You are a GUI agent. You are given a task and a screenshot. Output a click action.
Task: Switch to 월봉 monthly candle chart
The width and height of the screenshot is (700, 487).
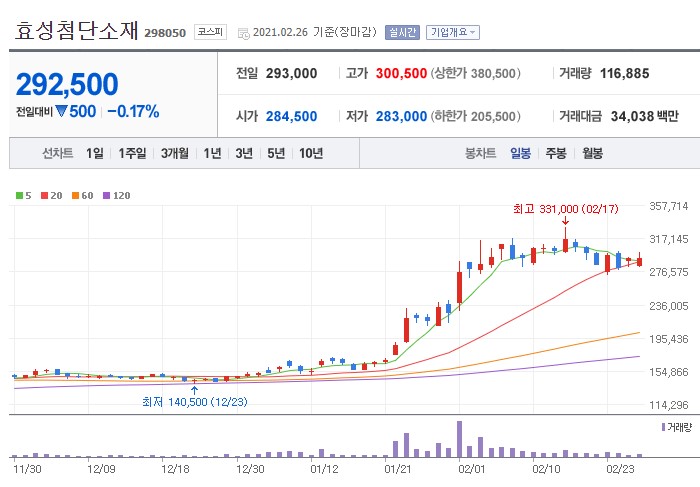coord(592,154)
